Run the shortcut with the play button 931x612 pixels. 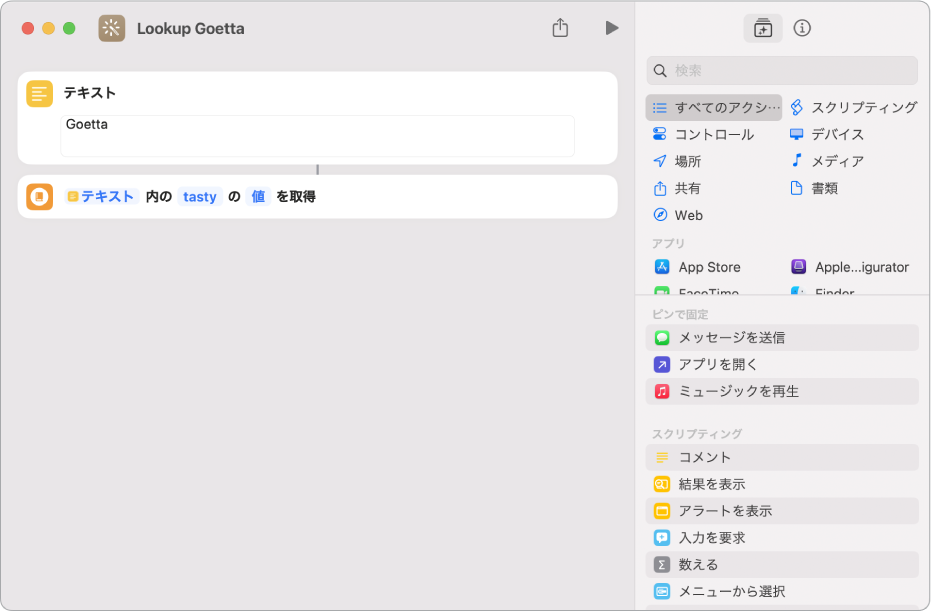[612, 28]
